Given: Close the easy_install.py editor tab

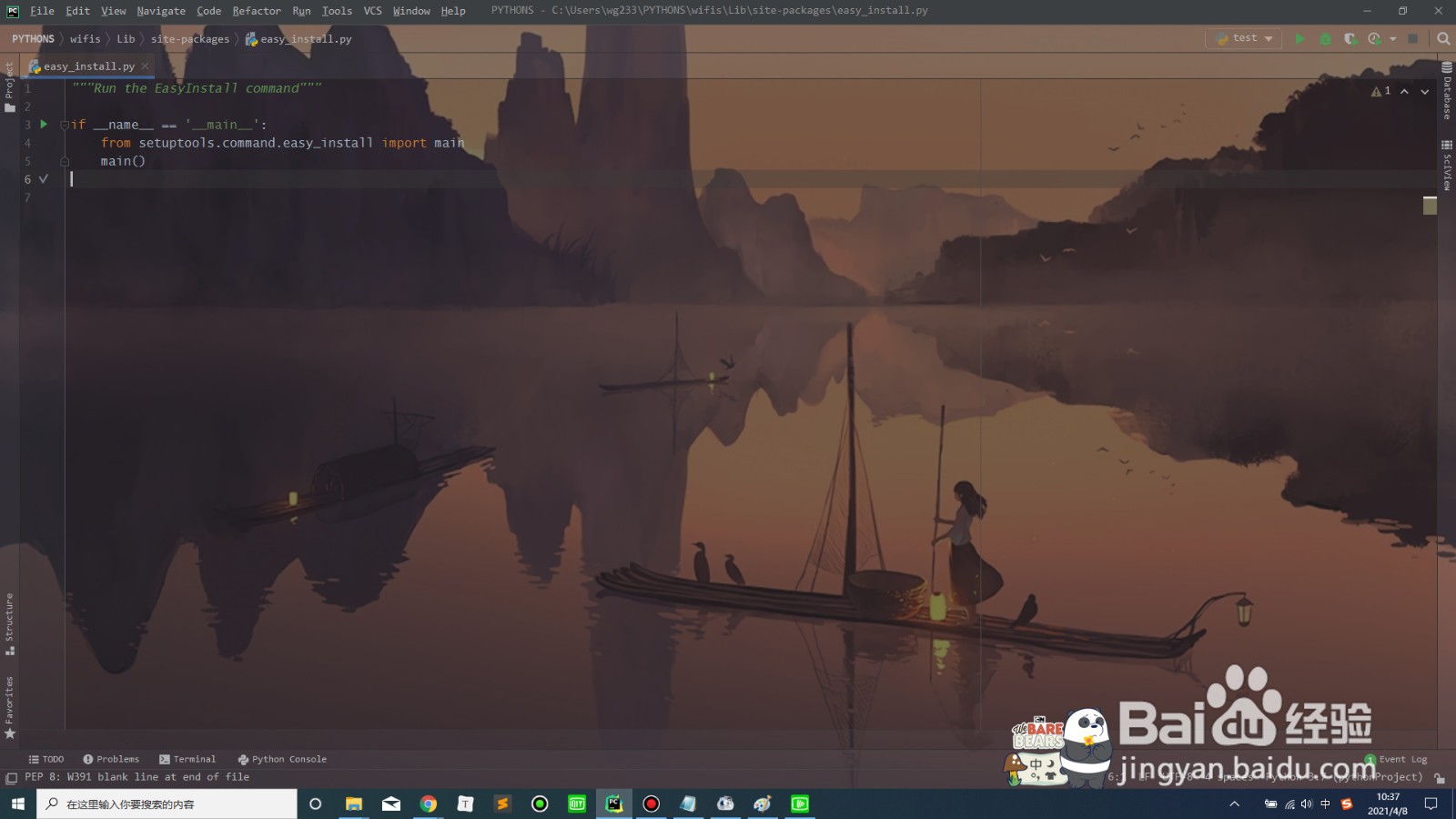Looking at the screenshot, I should point(145,66).
